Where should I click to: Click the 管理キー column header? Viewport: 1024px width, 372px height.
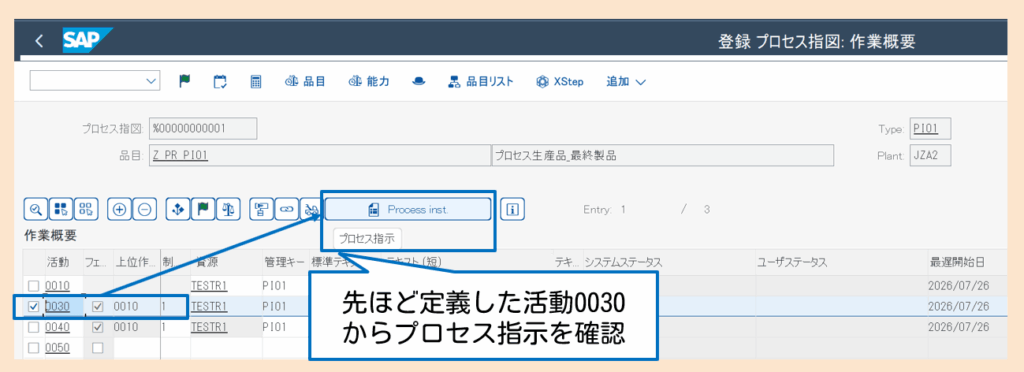tap(284, 262)
